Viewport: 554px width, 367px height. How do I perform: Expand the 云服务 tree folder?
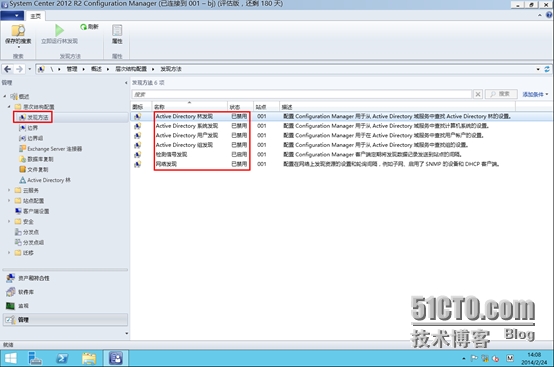click(x=9, y=190)
